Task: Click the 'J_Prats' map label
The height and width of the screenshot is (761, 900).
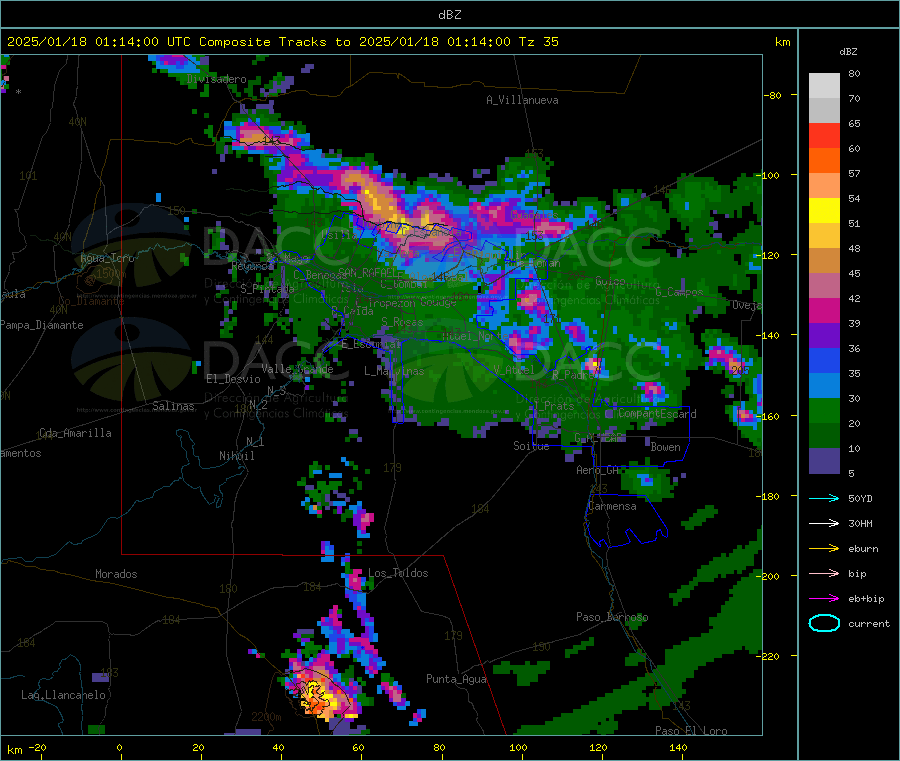Action: tap(553, 406)
